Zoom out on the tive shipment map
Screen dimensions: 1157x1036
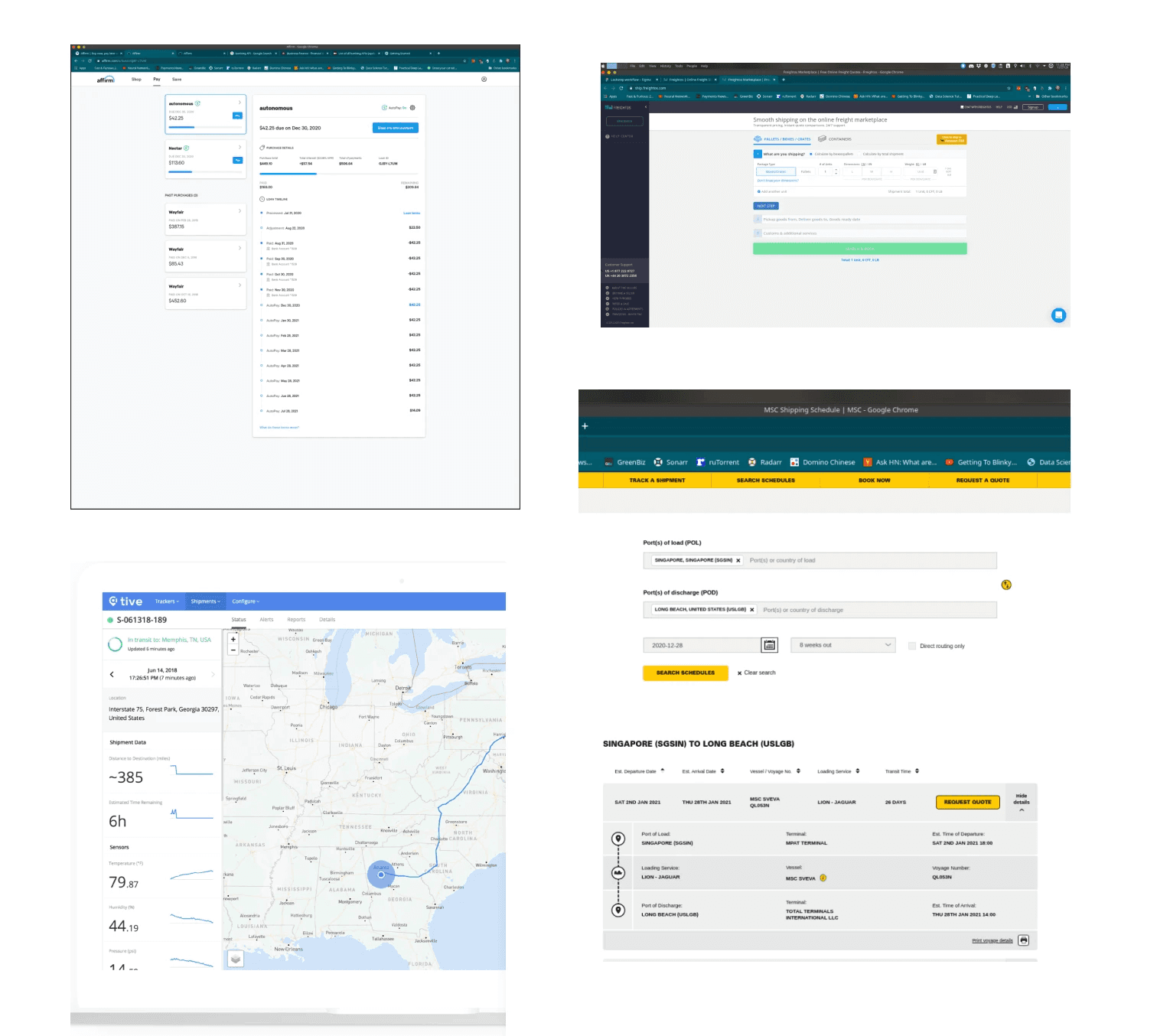[x=233, y=650]
